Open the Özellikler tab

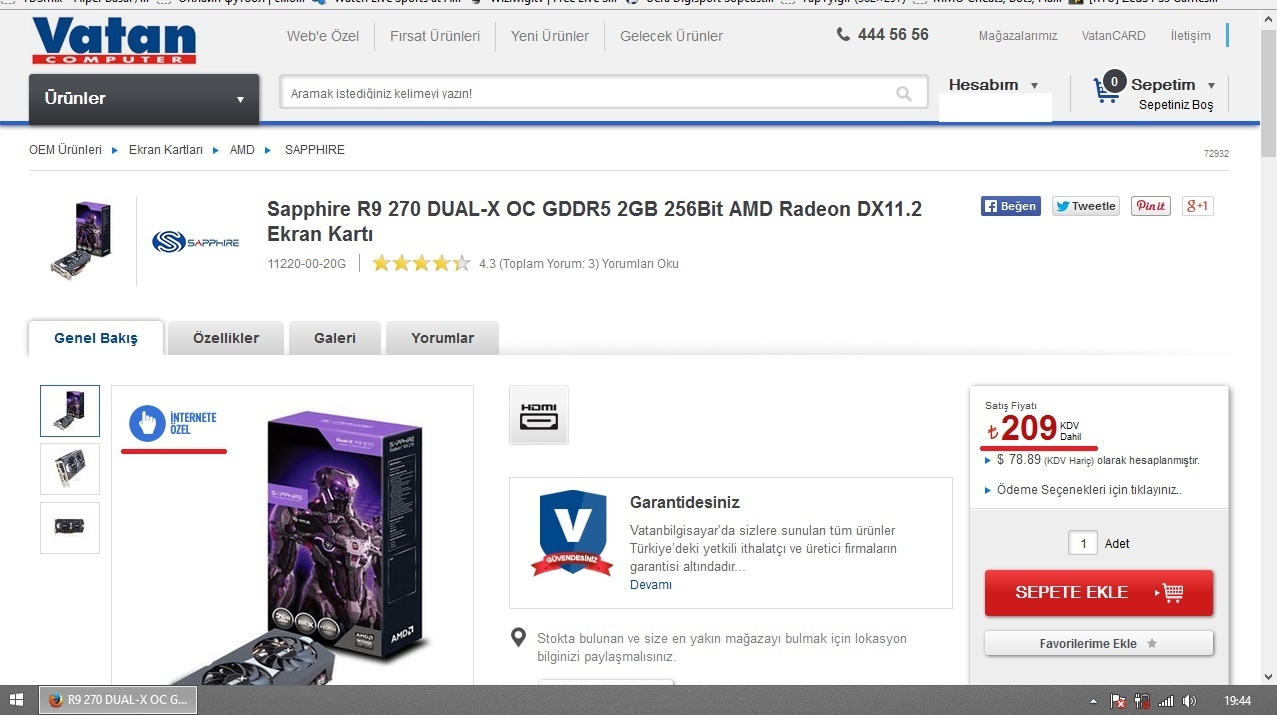pos(226,338)
